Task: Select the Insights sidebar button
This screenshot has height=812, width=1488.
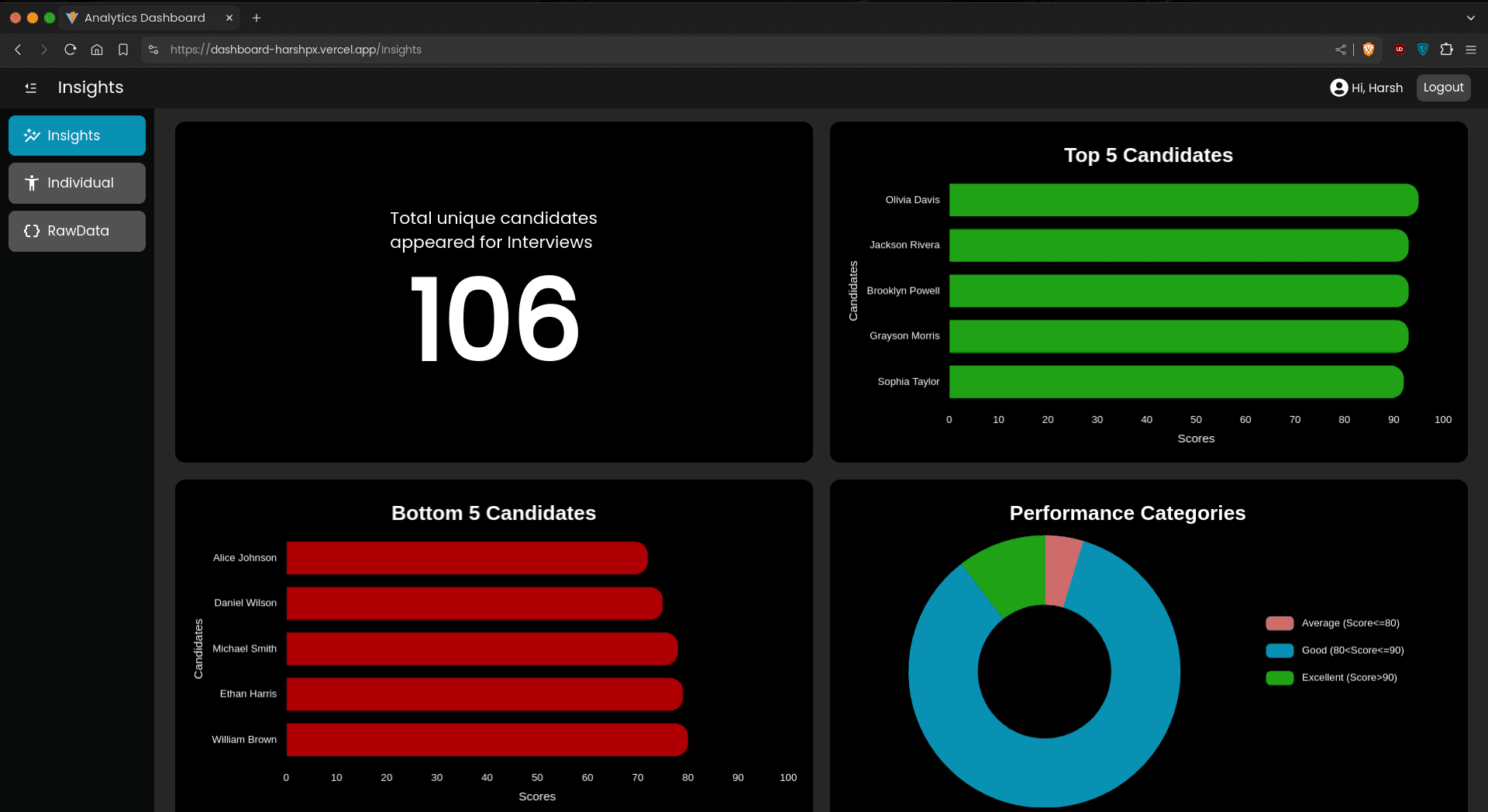Action: click(x=77, y=136)
